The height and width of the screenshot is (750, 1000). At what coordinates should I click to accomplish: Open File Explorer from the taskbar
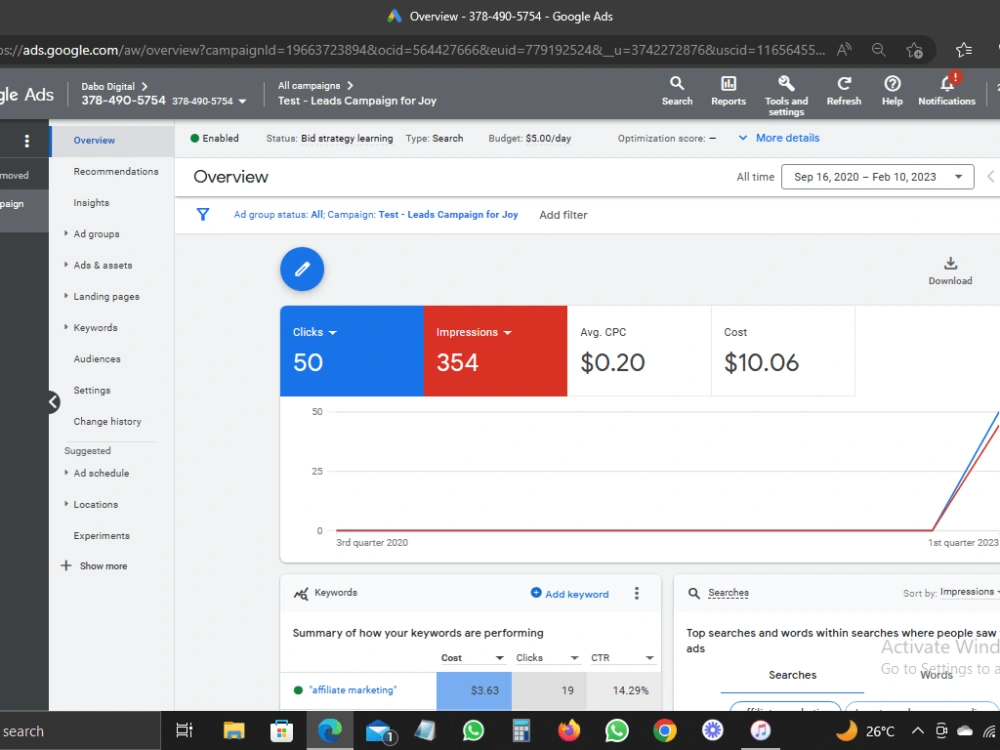coord(233,730)
